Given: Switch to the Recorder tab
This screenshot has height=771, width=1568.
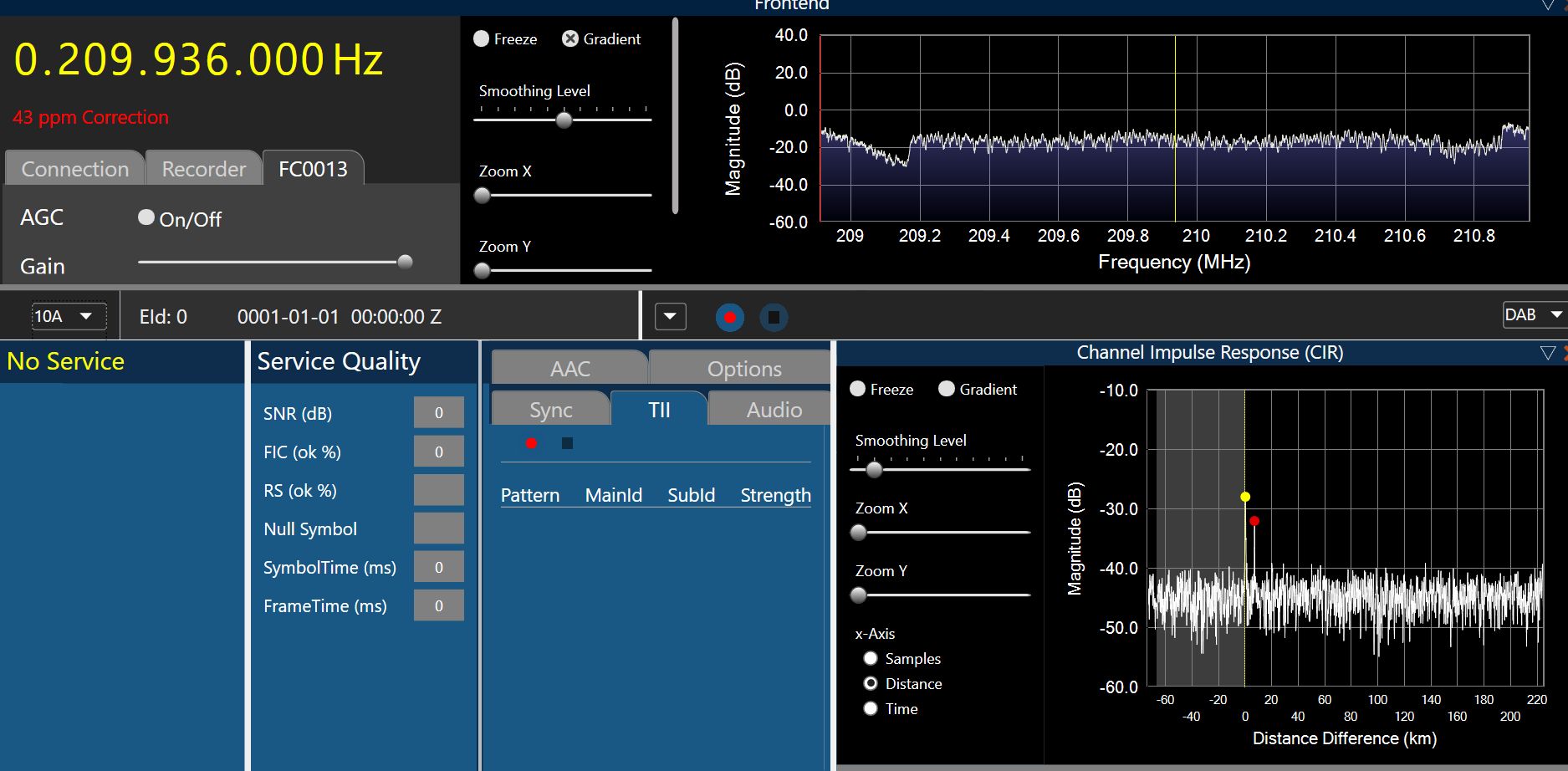Looking at the screenshot, I should coord(203,169).
